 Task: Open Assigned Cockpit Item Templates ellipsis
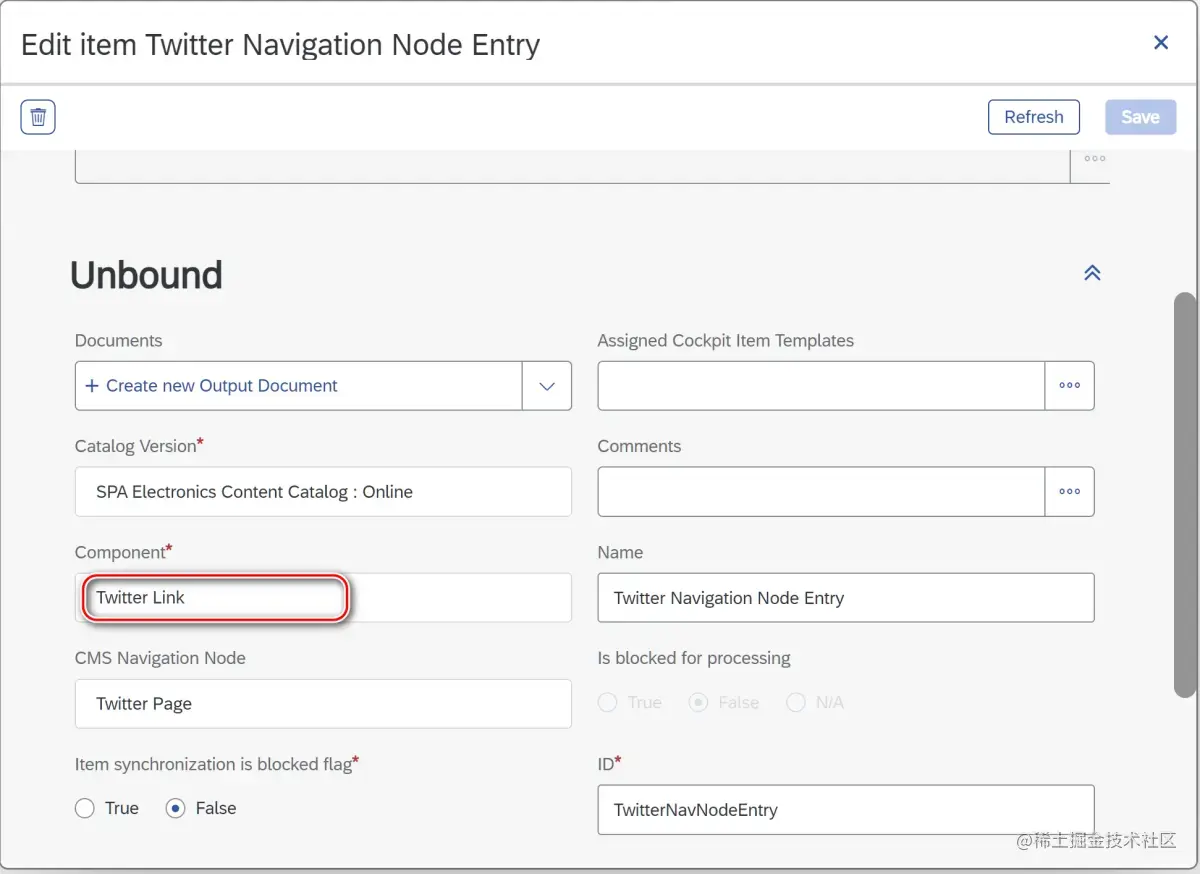1069,386
